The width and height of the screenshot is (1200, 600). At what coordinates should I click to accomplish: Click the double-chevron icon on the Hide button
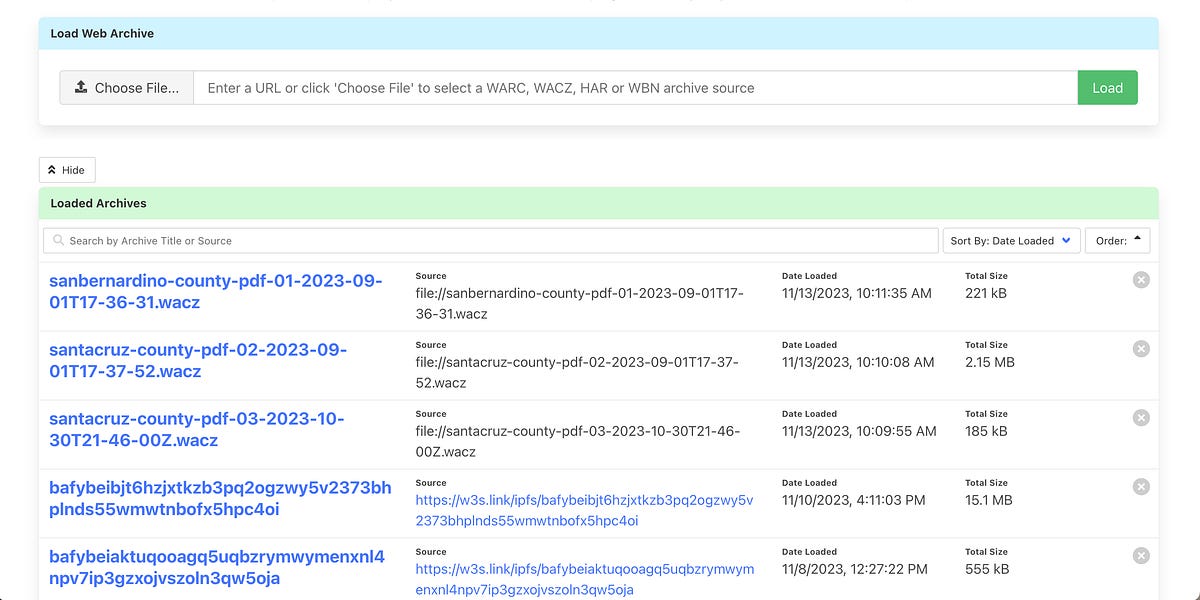(55, 170)
